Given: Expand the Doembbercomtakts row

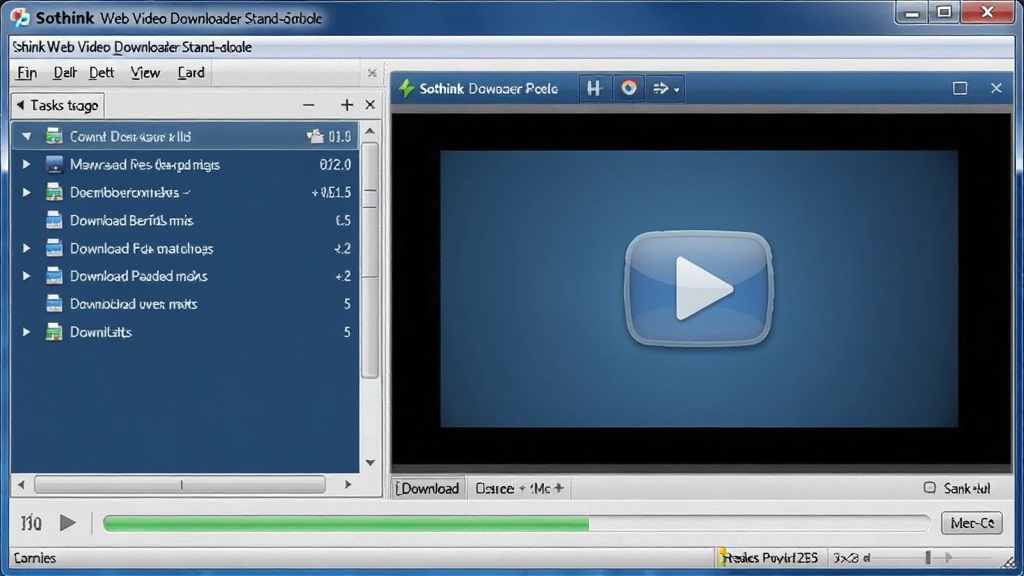Looking at the screenshot, I should tap(26, 192).
